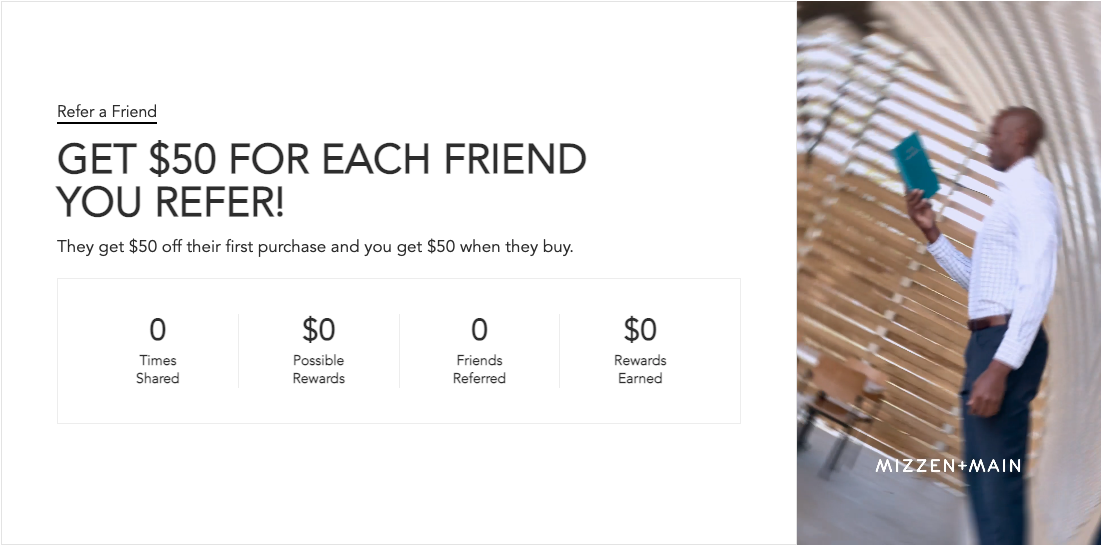
Task: Click the first-purchase description sentence
Action: pos(315,247)
